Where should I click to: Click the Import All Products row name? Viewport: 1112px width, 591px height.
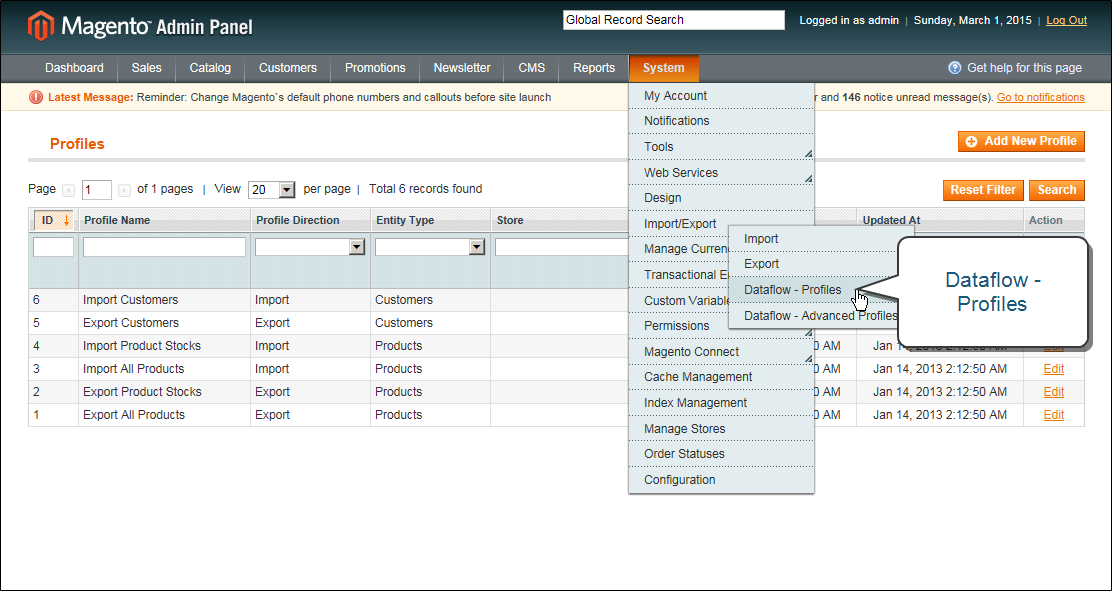tap(133, 369)
